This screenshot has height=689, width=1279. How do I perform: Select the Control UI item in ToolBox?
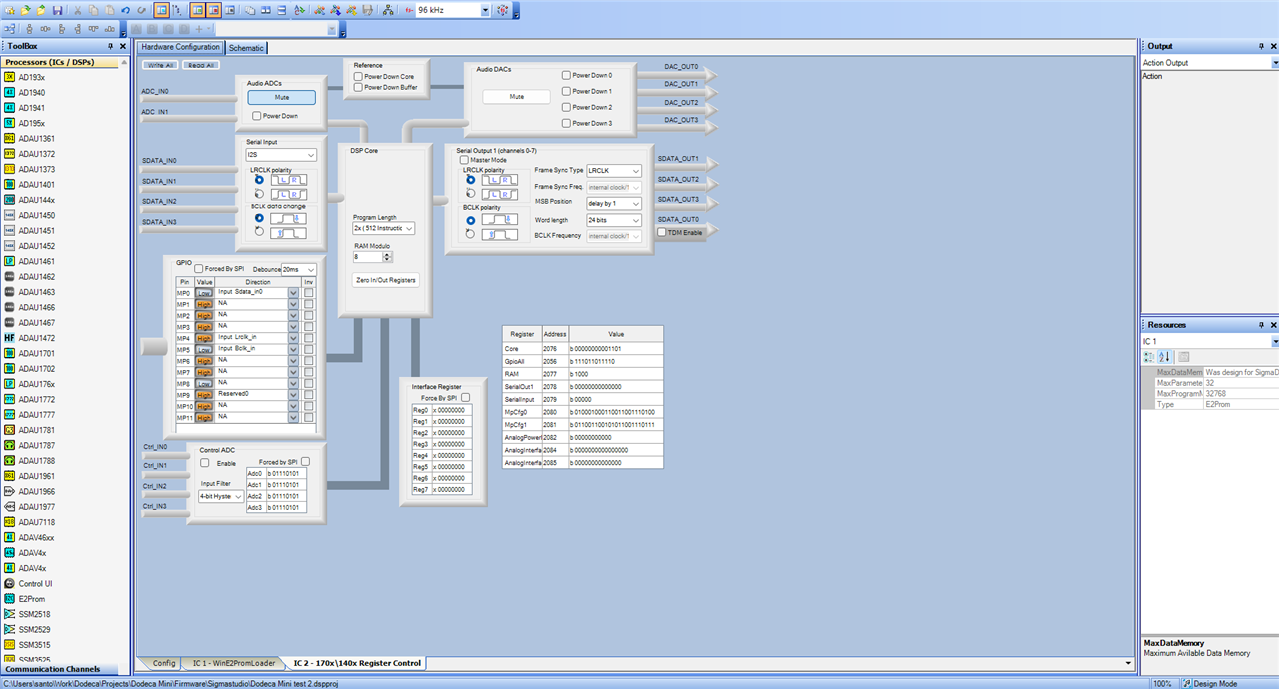pos(35,583)
